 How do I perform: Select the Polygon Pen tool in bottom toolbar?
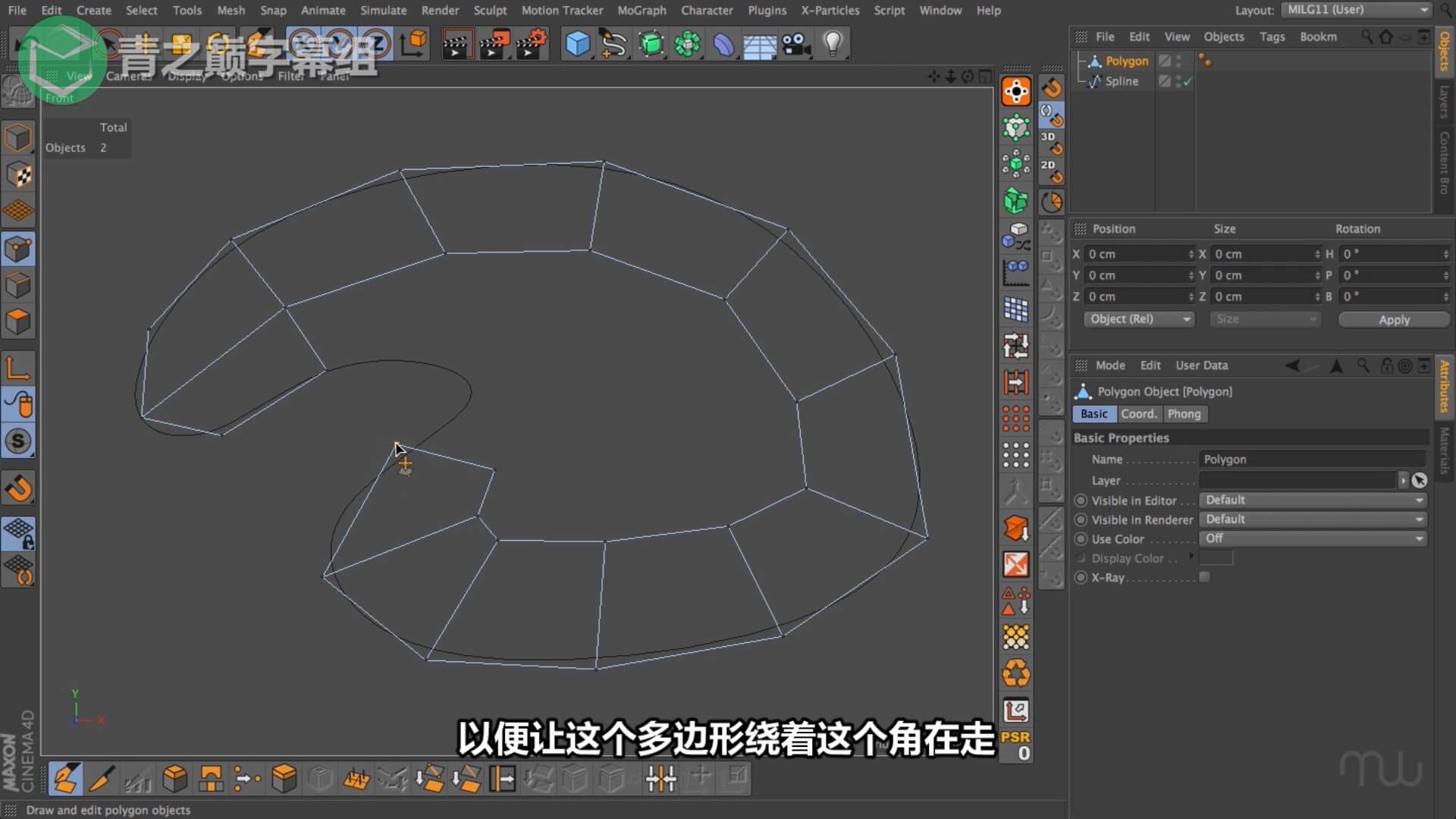point(65,779)
